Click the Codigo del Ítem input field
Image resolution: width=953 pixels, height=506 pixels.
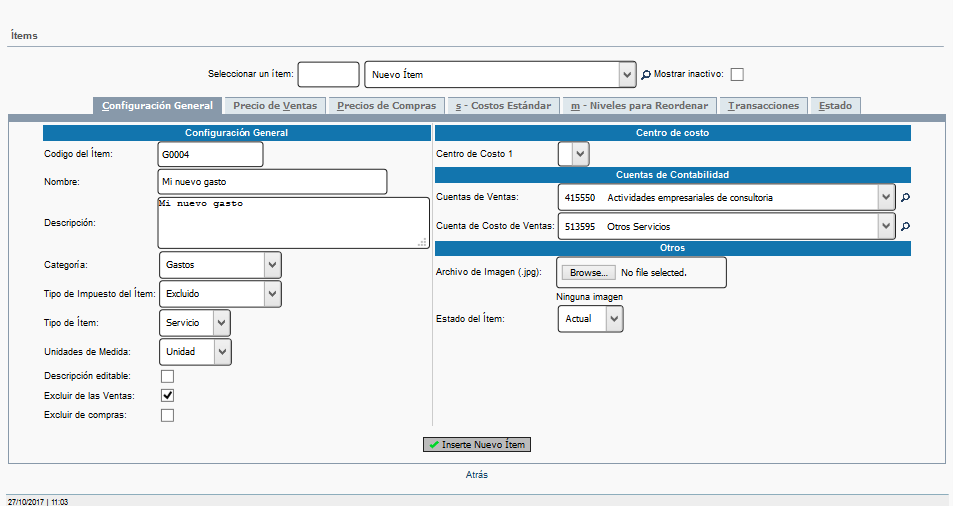210,154
